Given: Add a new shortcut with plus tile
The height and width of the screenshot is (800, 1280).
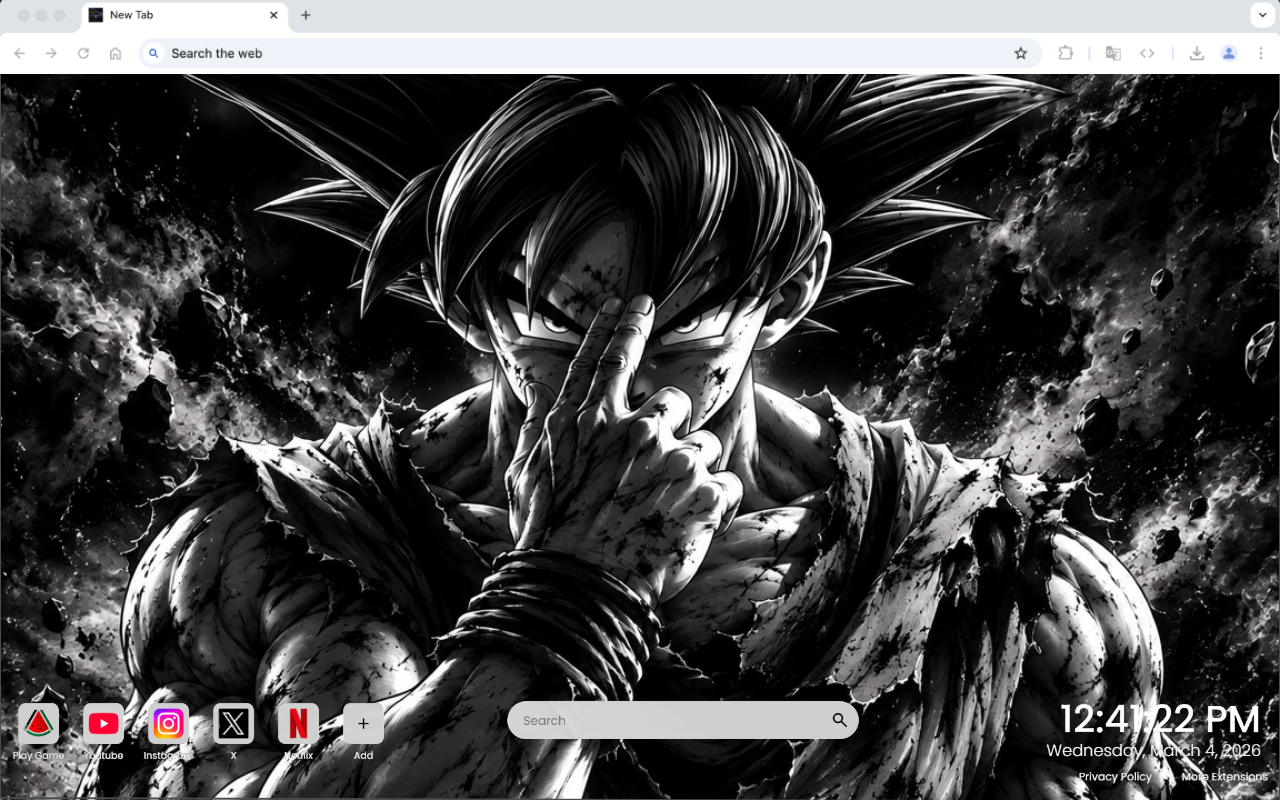Looking at the screenshot, I should (x=363, y=723).
